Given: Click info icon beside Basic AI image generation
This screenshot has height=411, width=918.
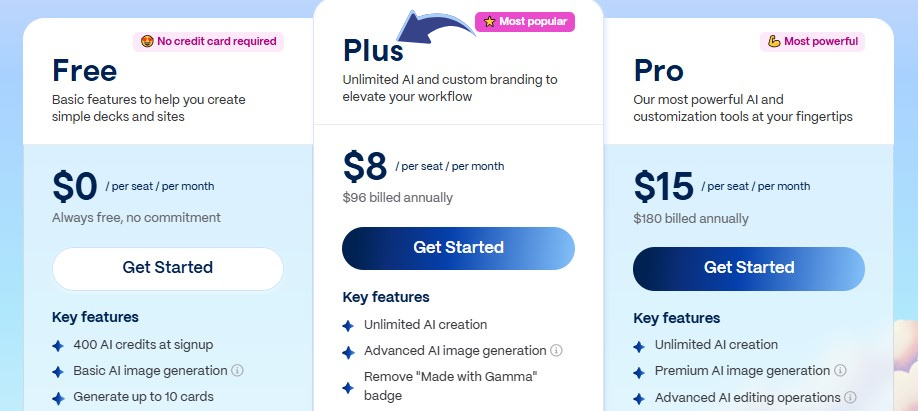Looking at the screenshot, I should 238,370.
